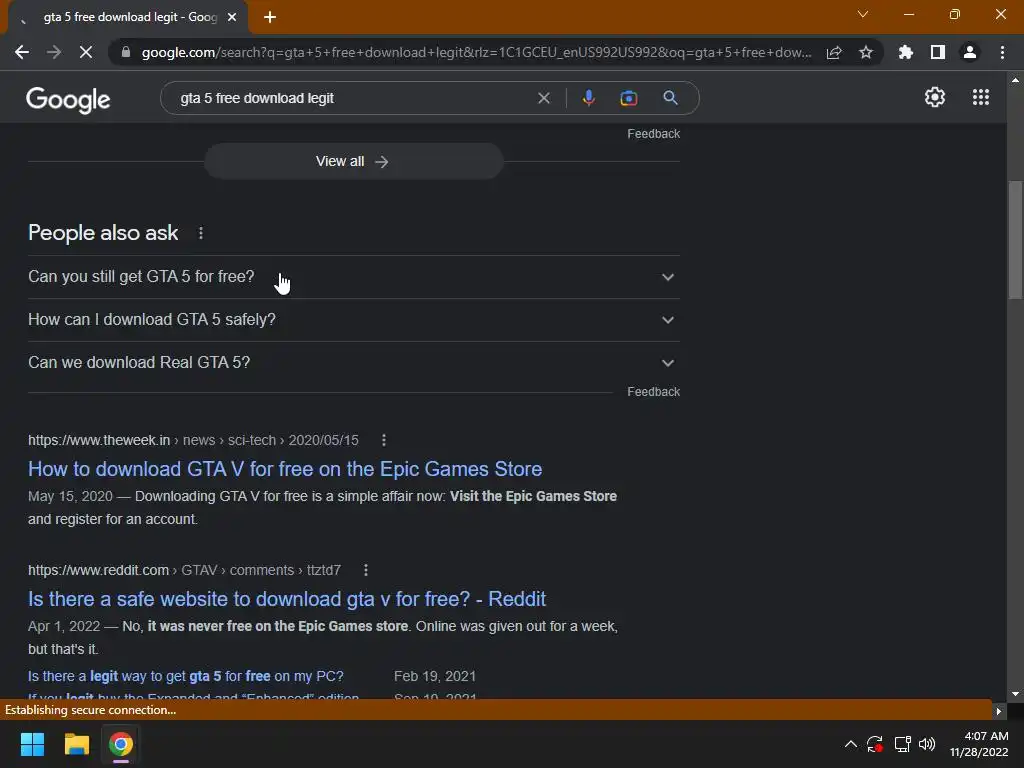The width and height of the screenshot is (1024, 768).
Task: Click Feedback below People also ask
Action: [654, 392]
